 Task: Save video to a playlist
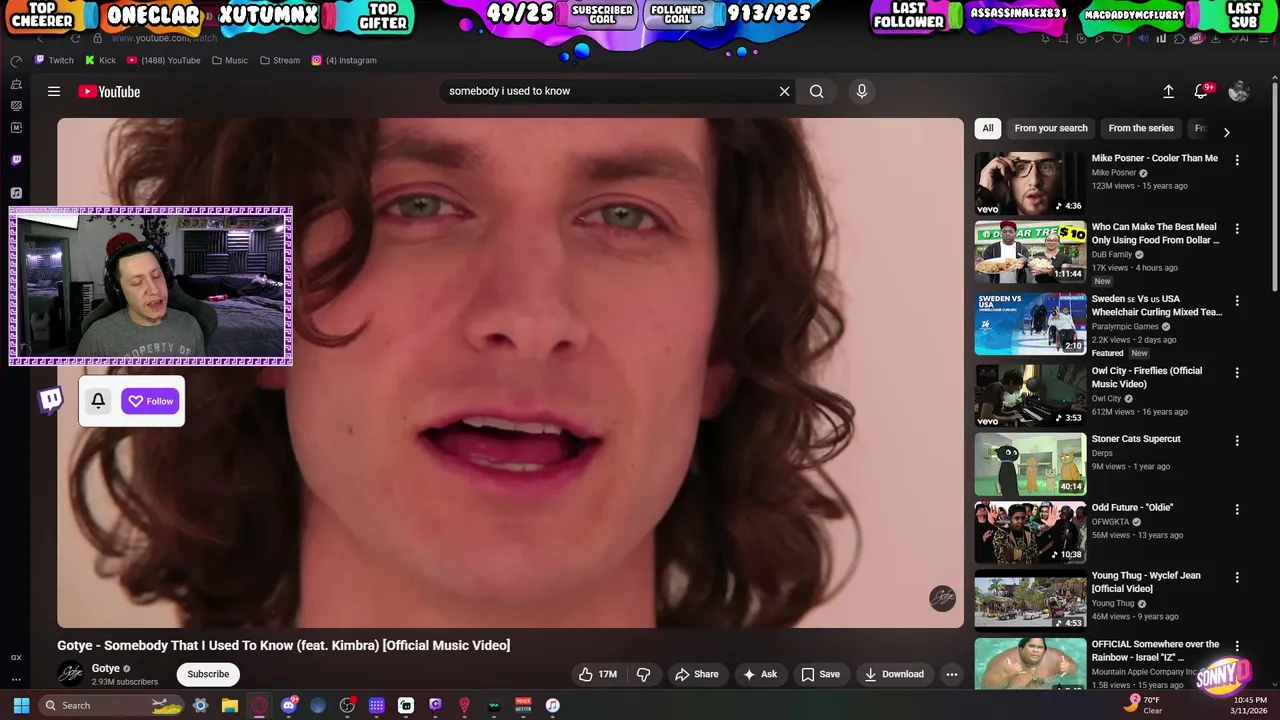820,674
